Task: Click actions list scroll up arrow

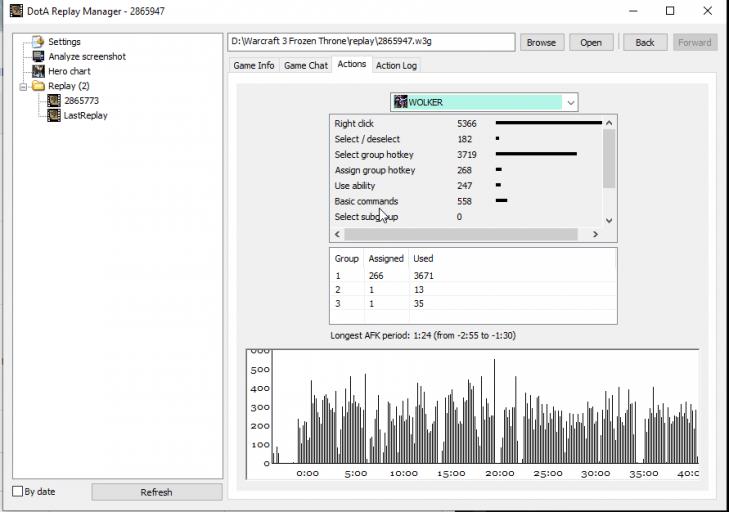Action: pyautogui.click(x=609, y=123)
